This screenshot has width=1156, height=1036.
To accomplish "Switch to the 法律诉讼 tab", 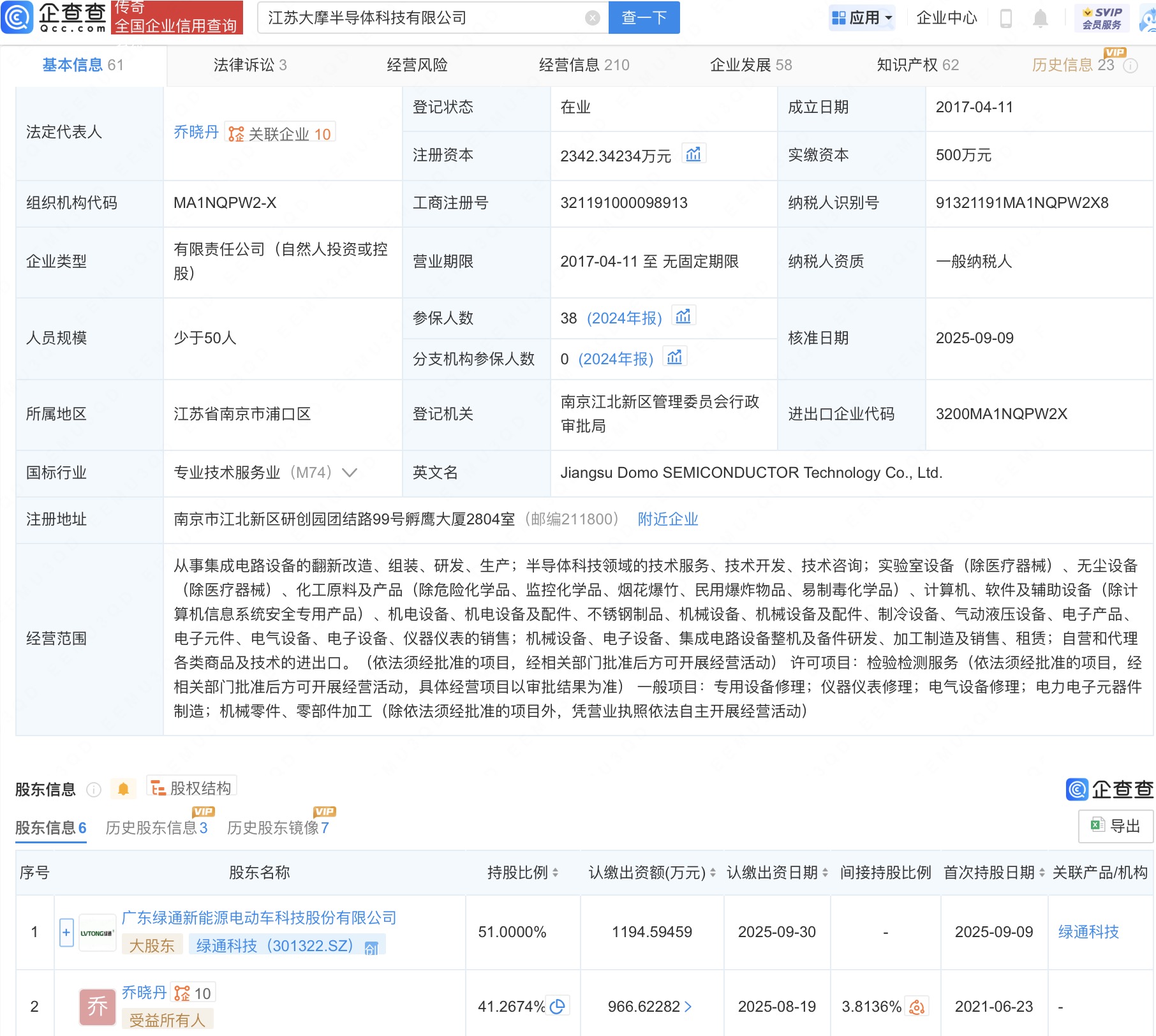I will tap(249, 65).
